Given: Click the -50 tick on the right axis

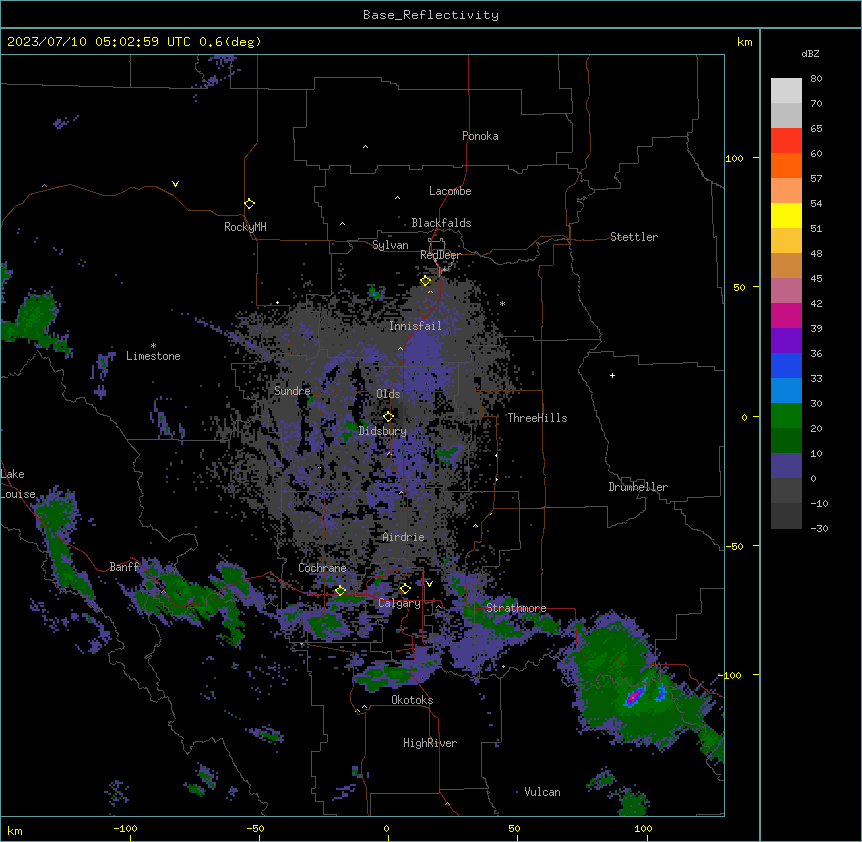Looking at the screenshot, I should click(x=734, y=546).
